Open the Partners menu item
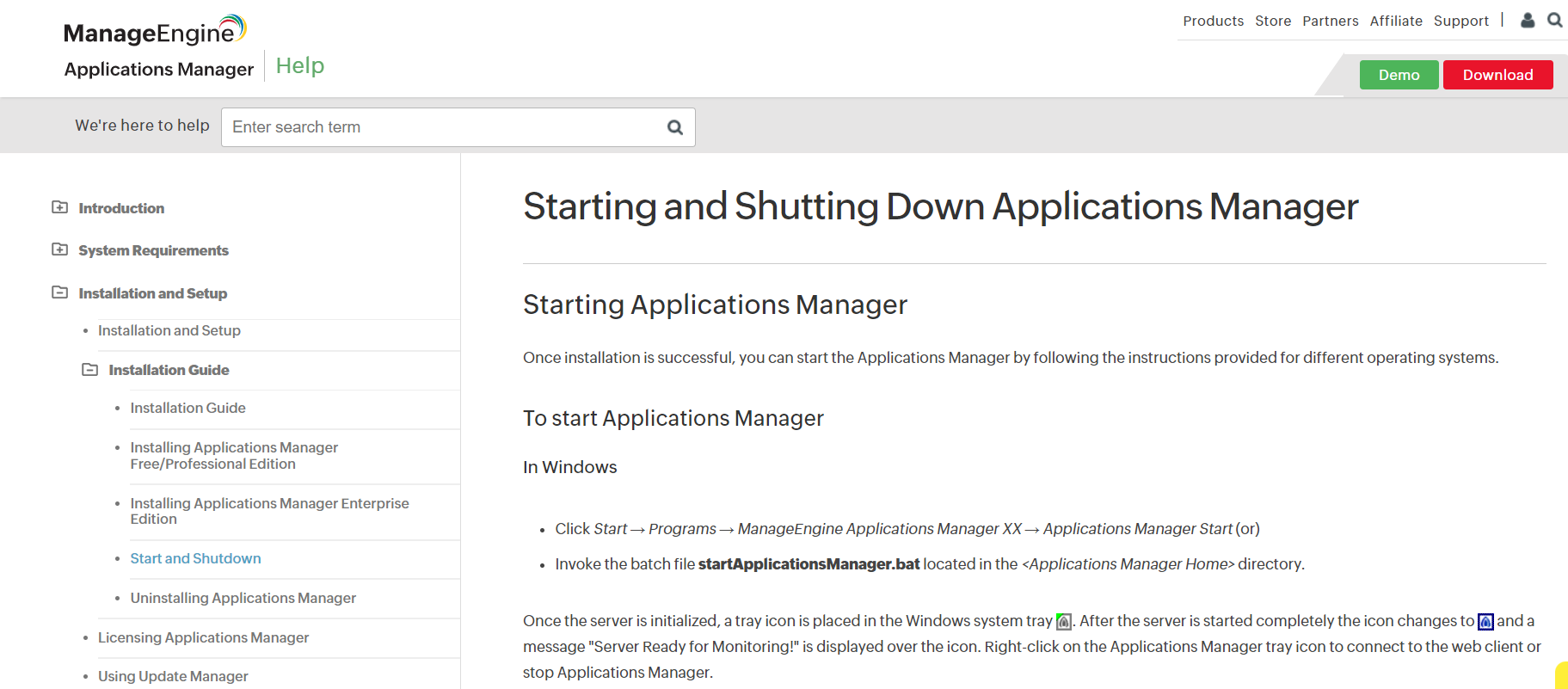 coord(1331,21)
